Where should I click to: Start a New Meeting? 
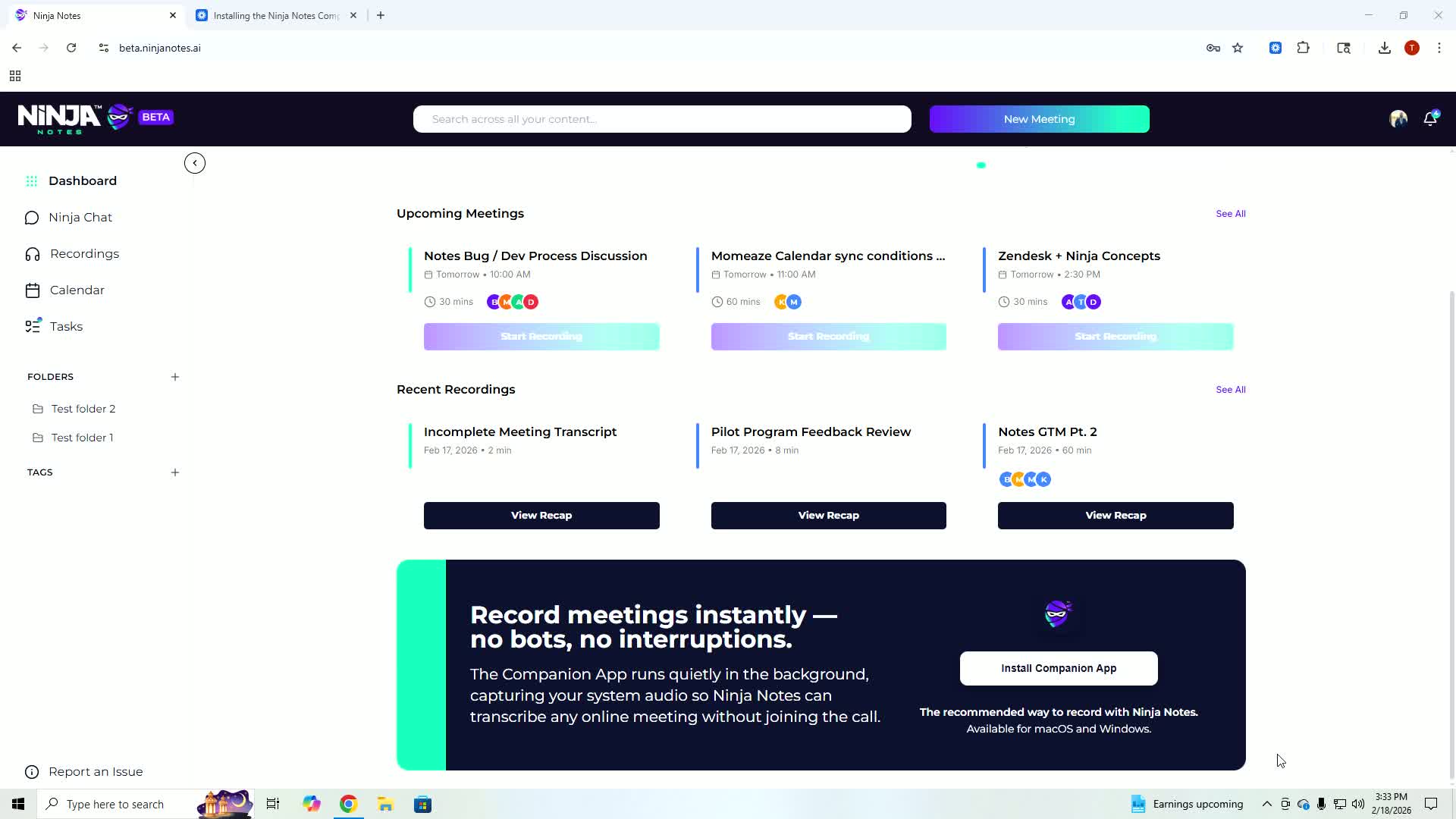click(x=1040, y=119)
